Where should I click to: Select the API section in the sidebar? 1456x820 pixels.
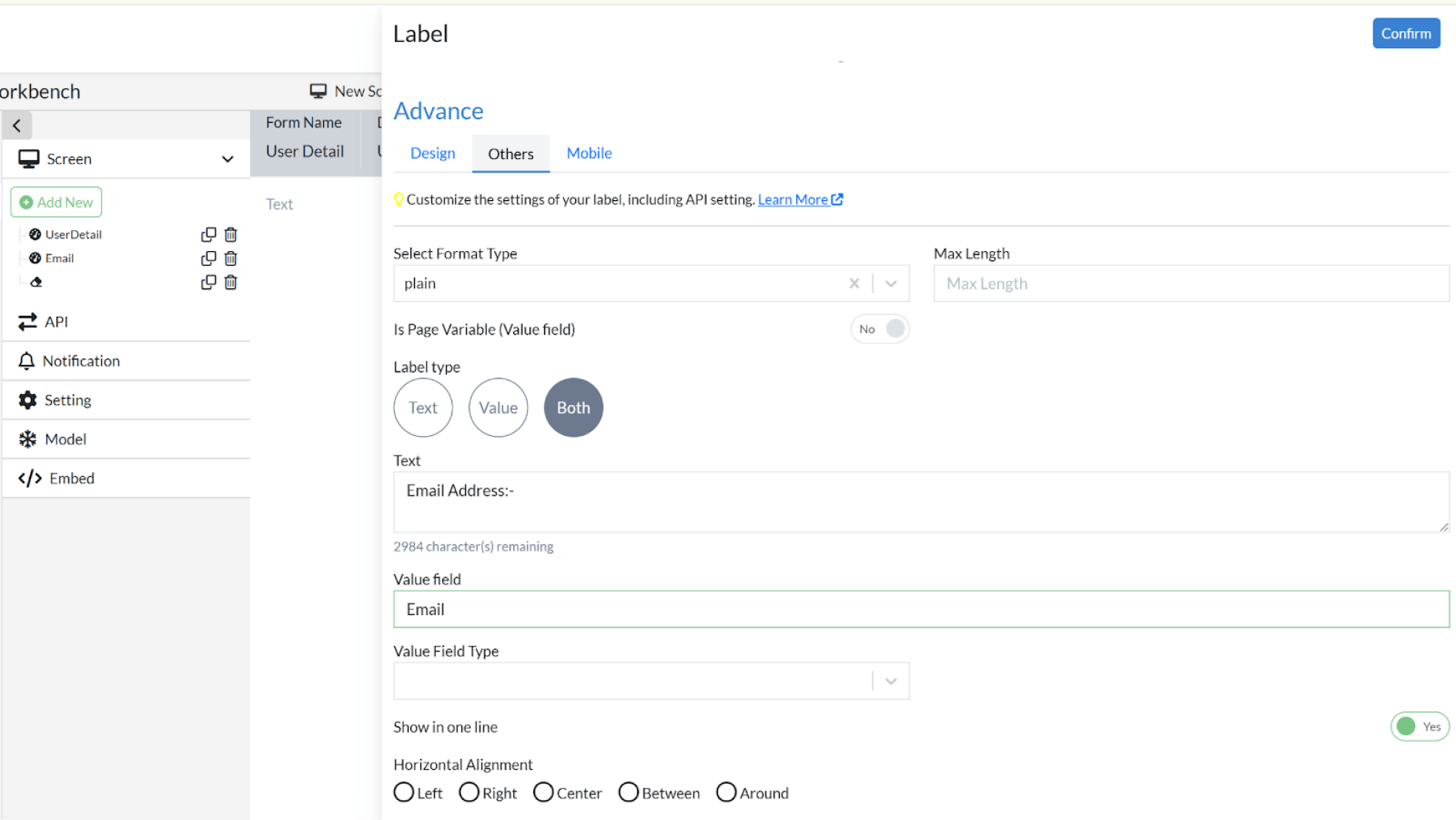click(54, 322)
